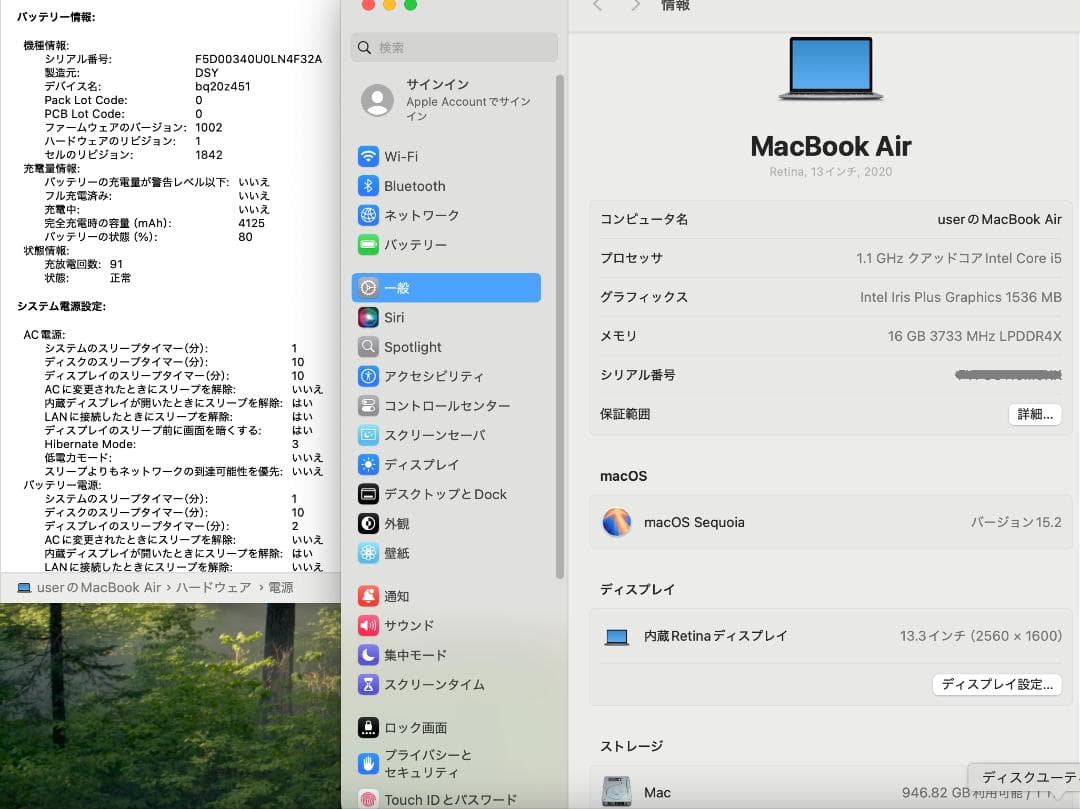The width and height of the screenshot is (1080, 809).
Task: Click the blurred シリアル番号 value
Action: (x=1008, y=375)
